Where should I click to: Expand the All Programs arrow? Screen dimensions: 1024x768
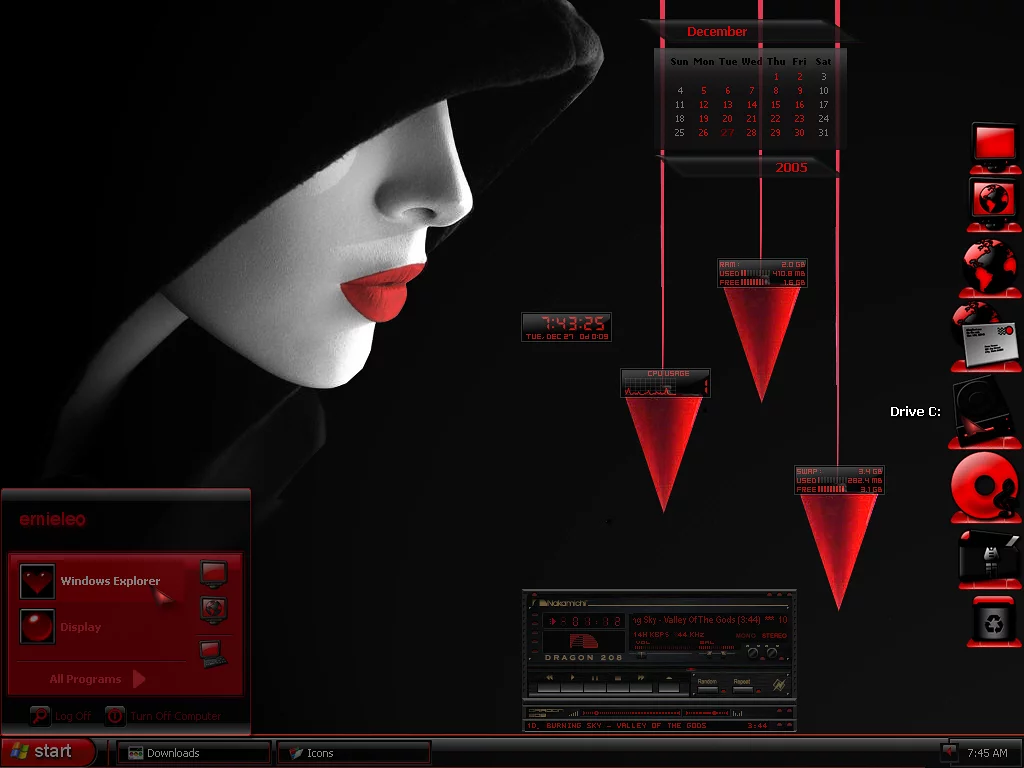pos(139,679)
